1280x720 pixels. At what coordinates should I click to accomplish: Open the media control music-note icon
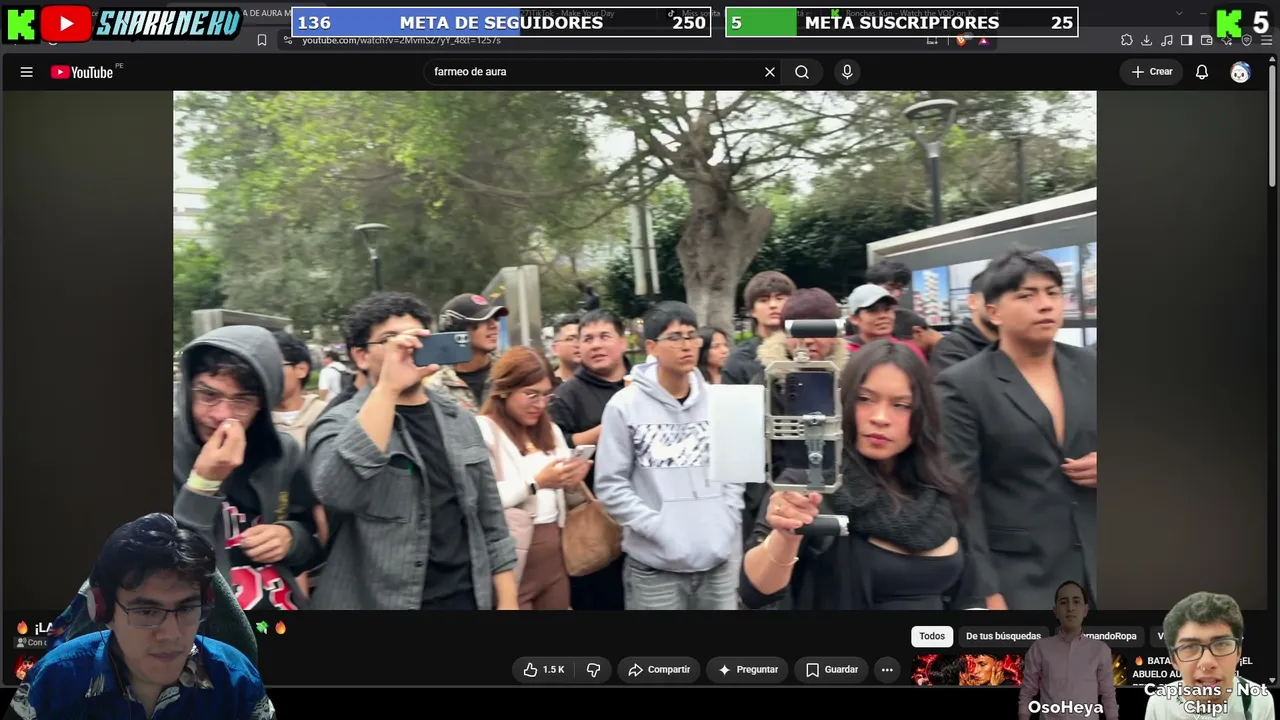1167,40
